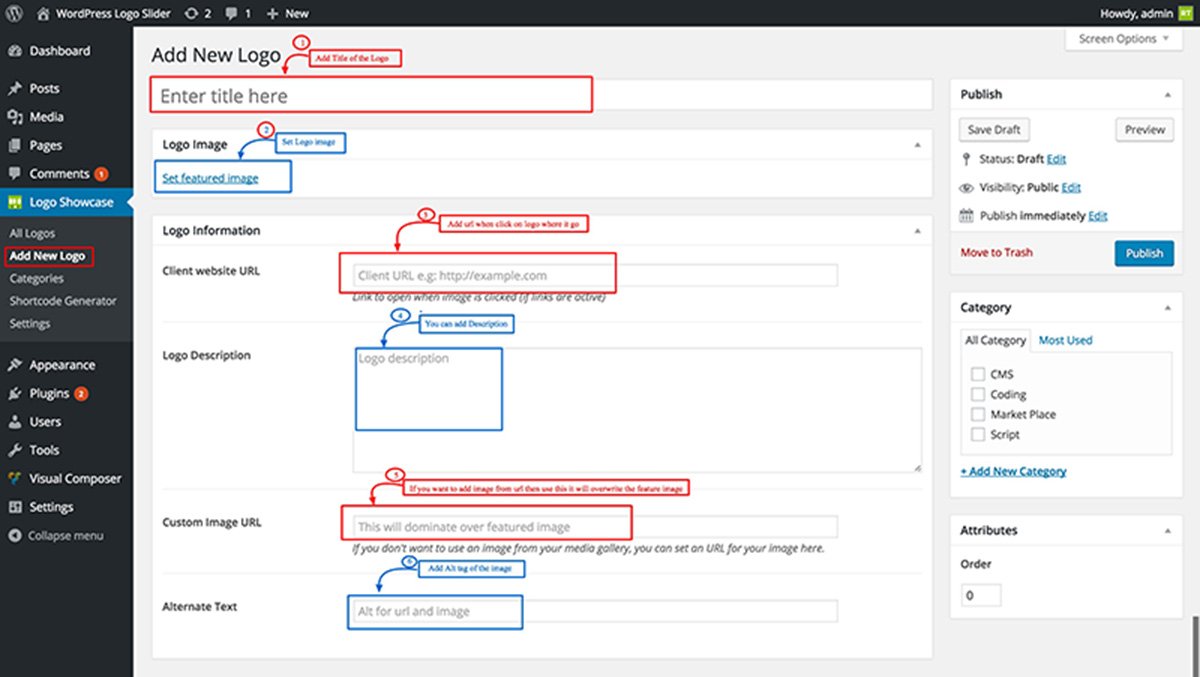Click the Dashboard gauge icon
Screen dimensions: 1200x677
click(x=15, y=51)
